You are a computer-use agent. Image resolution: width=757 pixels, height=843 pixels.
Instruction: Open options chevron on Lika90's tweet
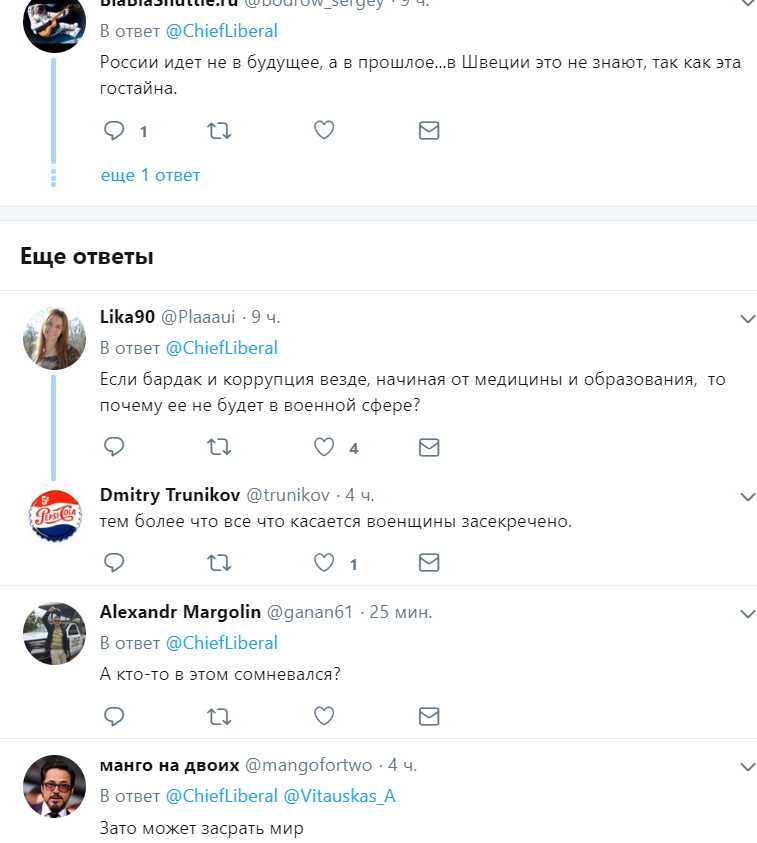(x=747, y=319)
